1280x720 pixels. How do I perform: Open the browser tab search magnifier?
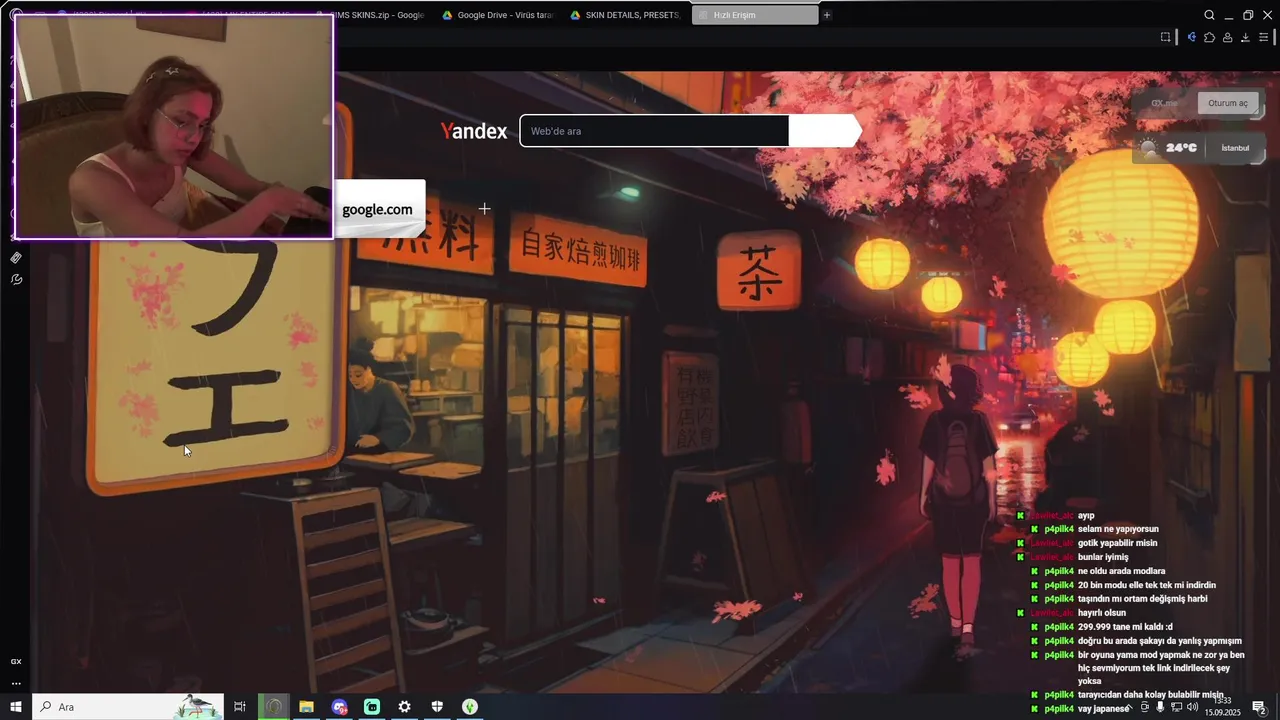point(1209,15)
